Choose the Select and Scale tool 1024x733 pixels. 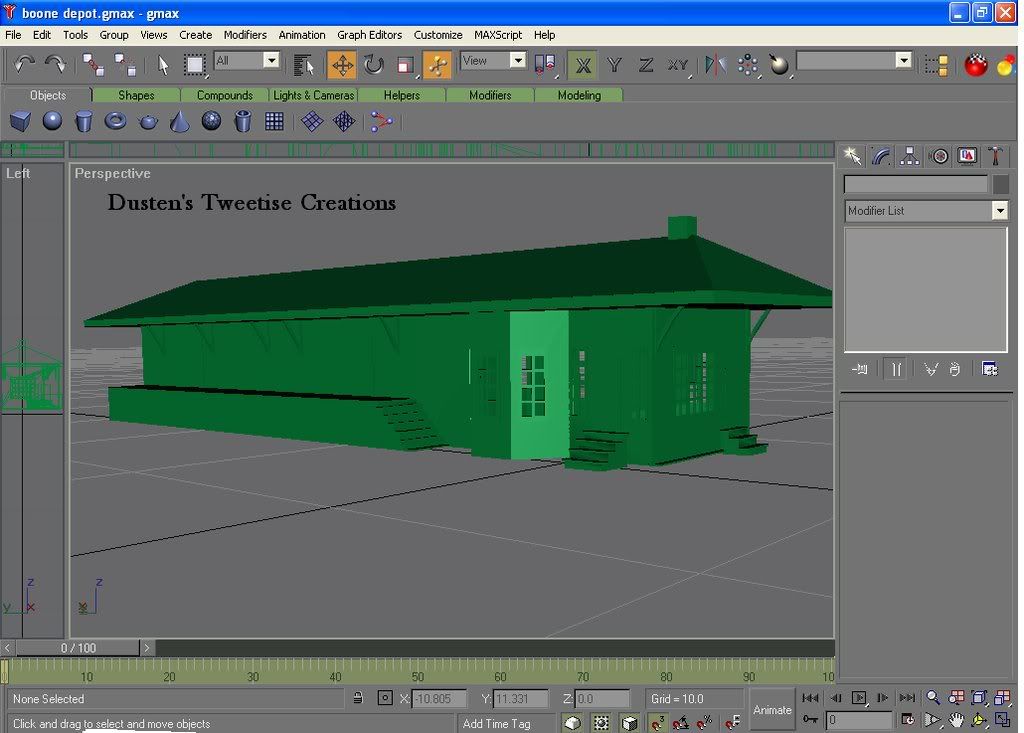(x=406, y=65)
